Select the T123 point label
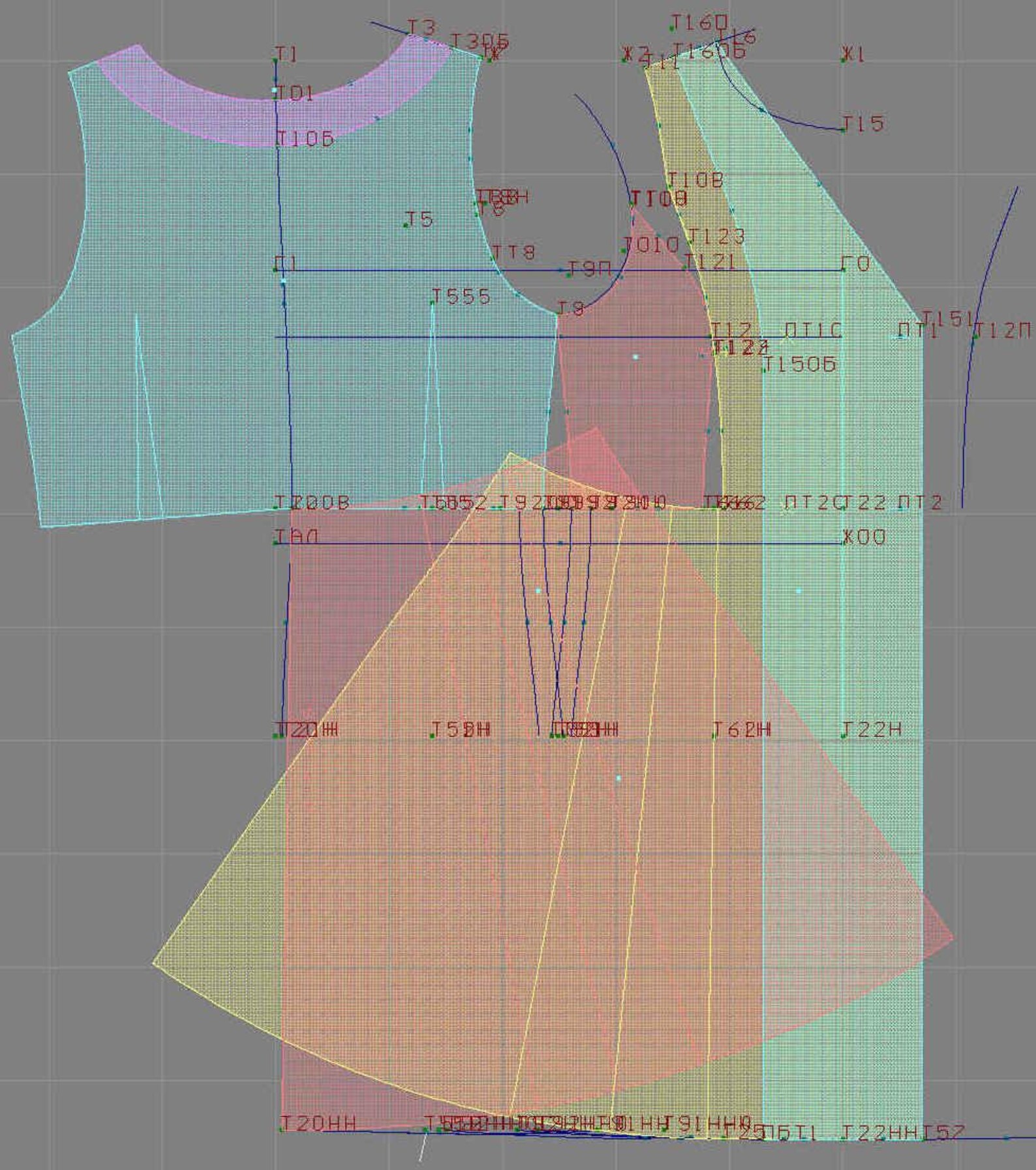1036x1170 pixels. (x=716, y=236)
